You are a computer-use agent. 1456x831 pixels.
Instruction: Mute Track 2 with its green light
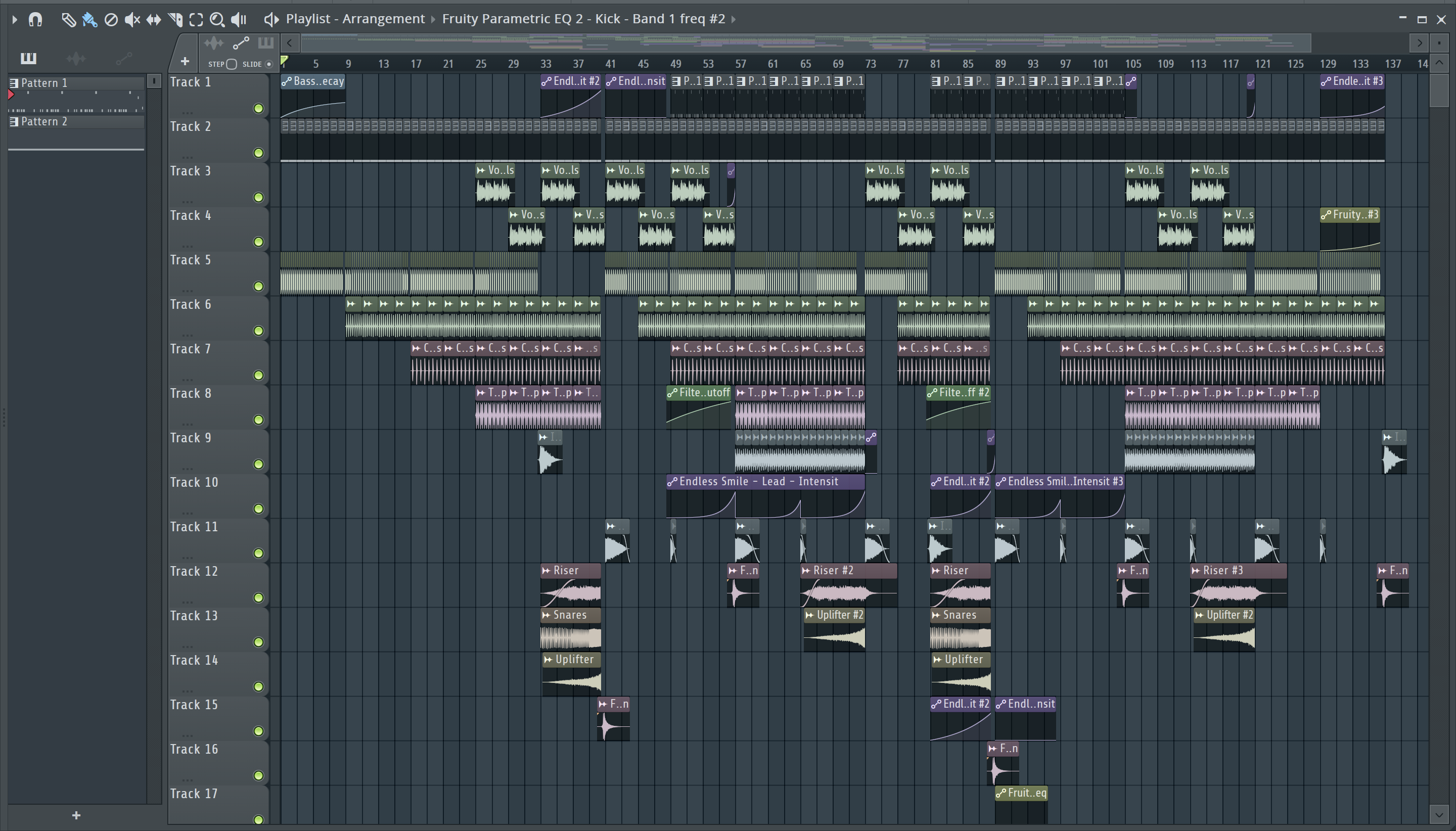coord(258,153)
